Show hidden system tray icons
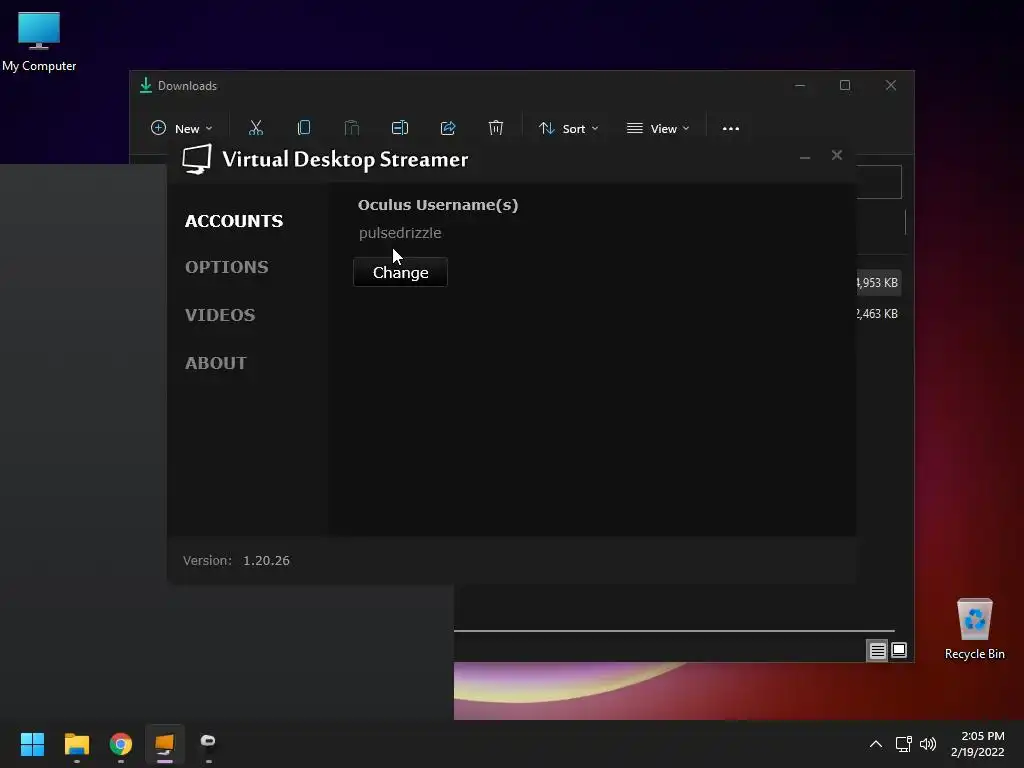1024x768 pixels. click(x=876, y=744)
